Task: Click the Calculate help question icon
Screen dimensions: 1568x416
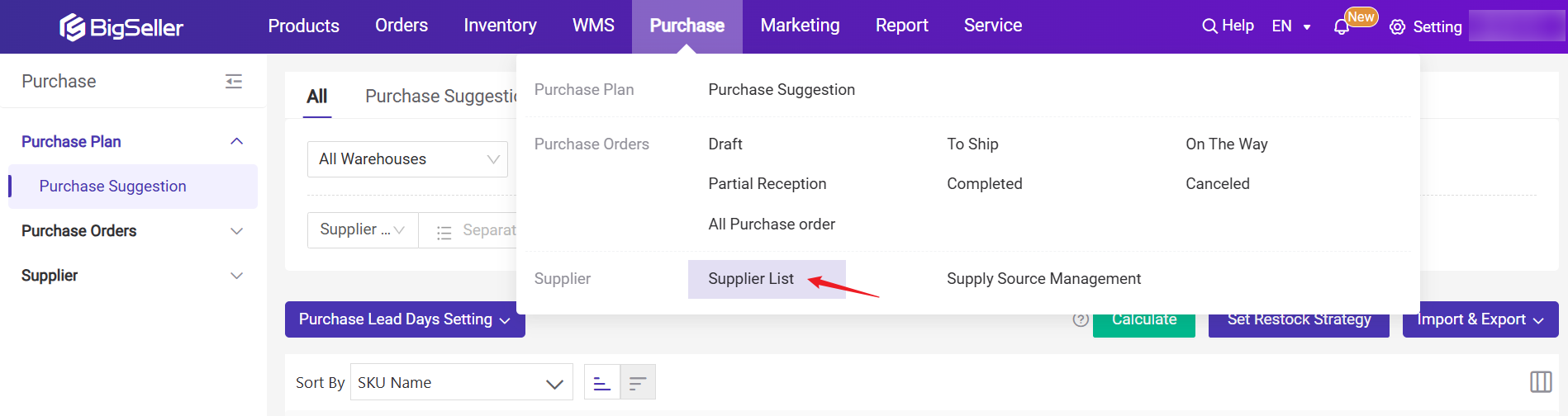Action: 1081,320
